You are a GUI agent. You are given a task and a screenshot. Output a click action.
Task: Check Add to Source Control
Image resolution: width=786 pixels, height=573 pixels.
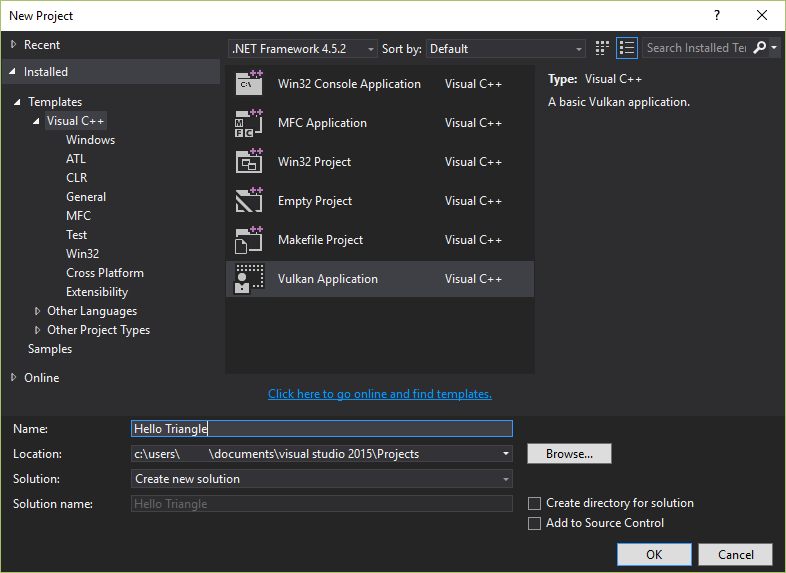coord(535,523)
